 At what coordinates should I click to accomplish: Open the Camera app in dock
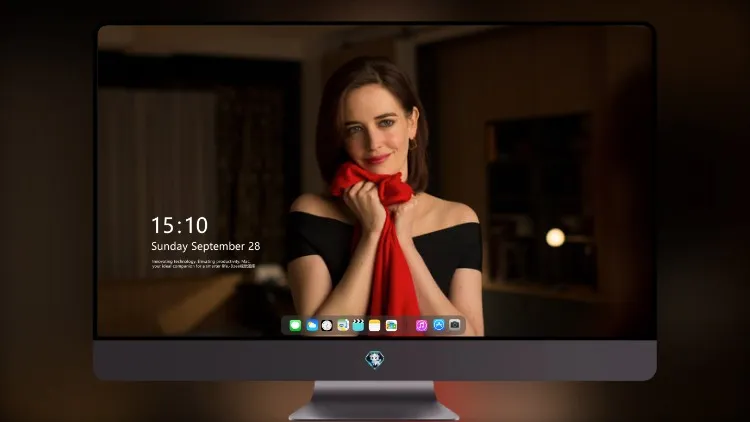[x=455, y=325]
